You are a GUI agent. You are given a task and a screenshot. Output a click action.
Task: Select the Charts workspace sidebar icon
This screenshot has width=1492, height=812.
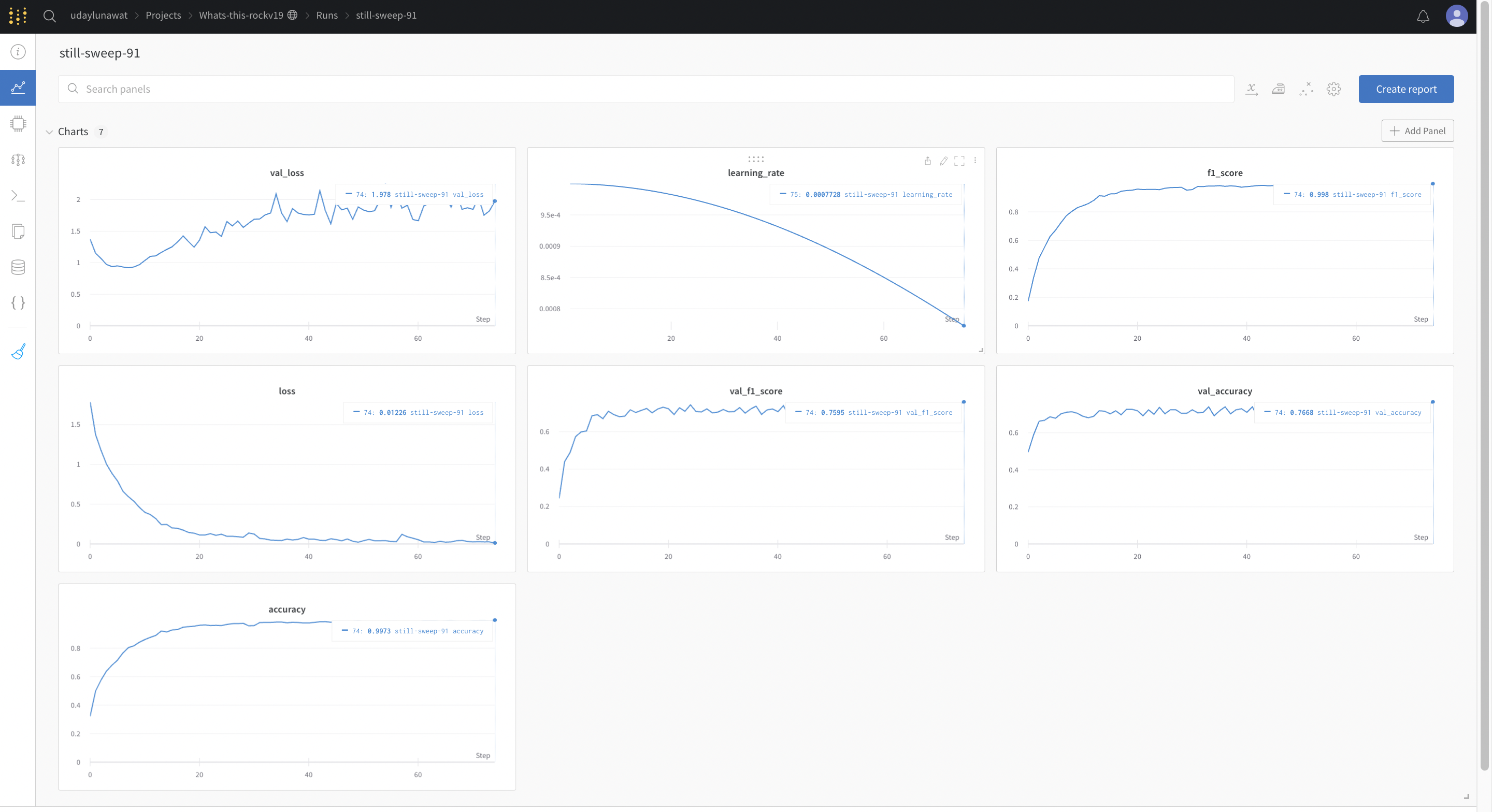point(18,88)
